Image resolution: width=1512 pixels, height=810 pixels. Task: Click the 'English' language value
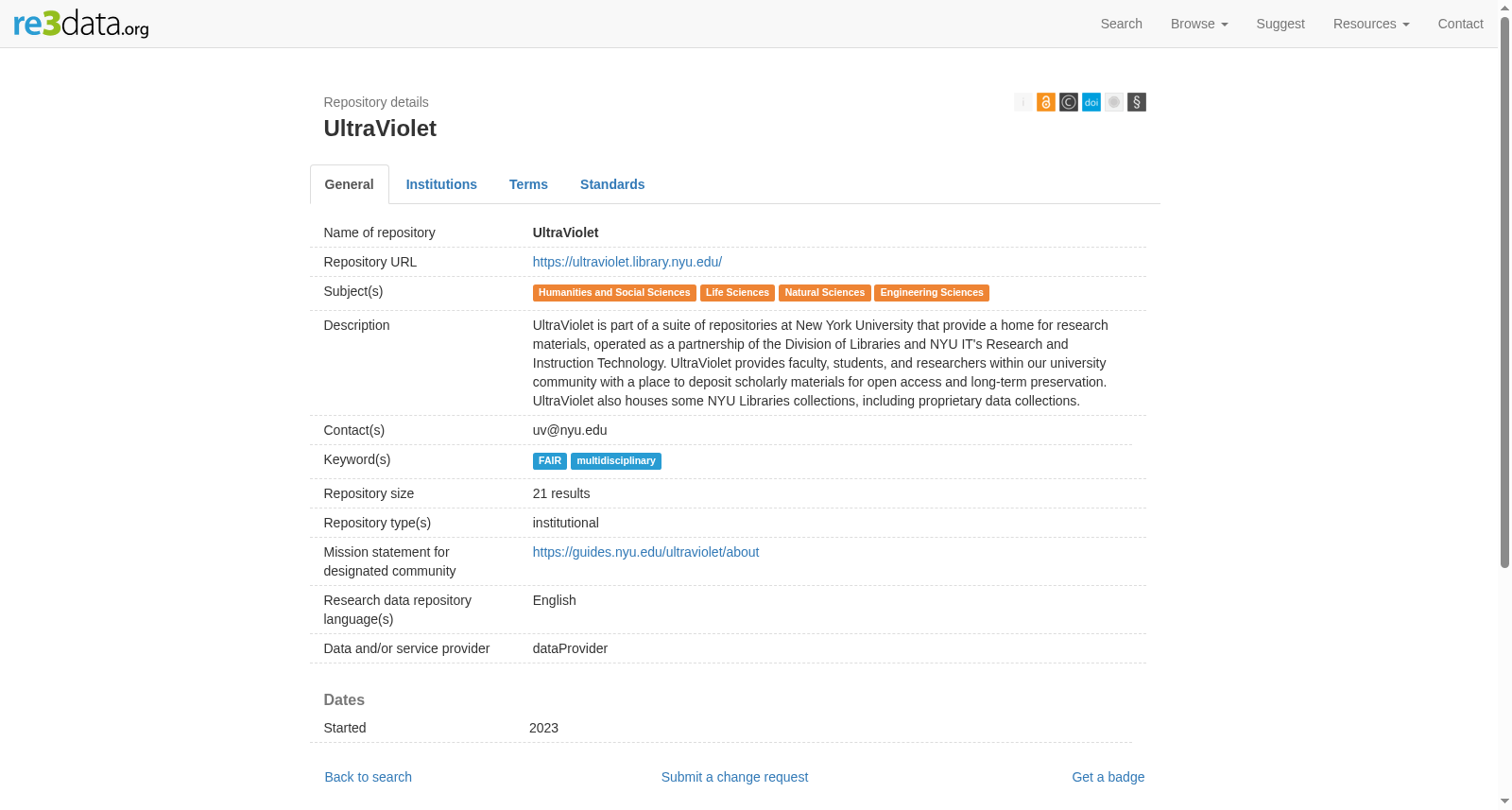click(x=555, y=600)
